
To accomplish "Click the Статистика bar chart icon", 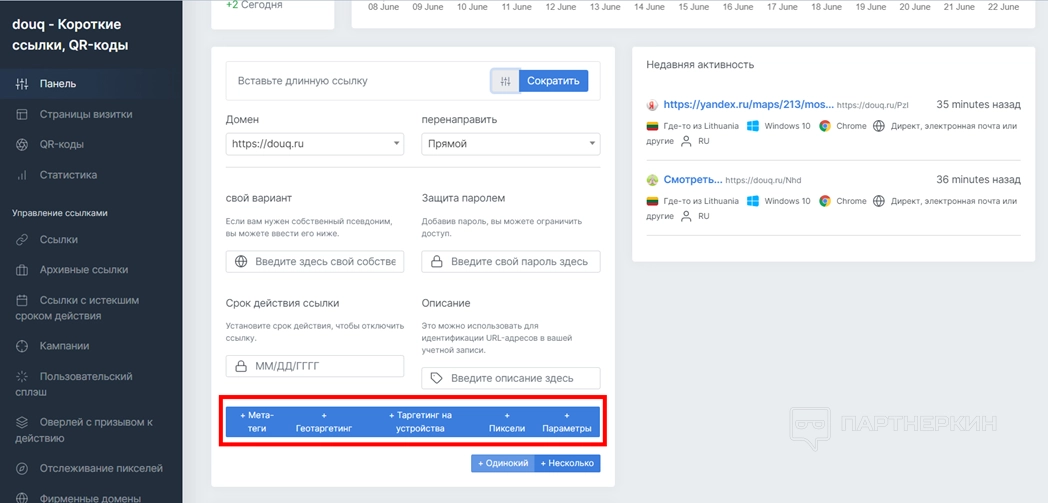I will click(x=22, y=175).
